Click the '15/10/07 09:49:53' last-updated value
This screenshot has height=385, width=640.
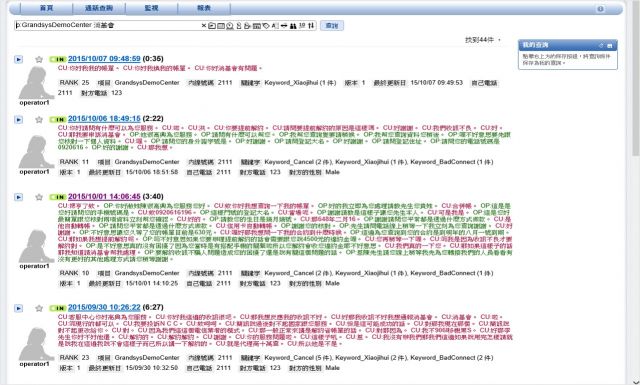436,82
